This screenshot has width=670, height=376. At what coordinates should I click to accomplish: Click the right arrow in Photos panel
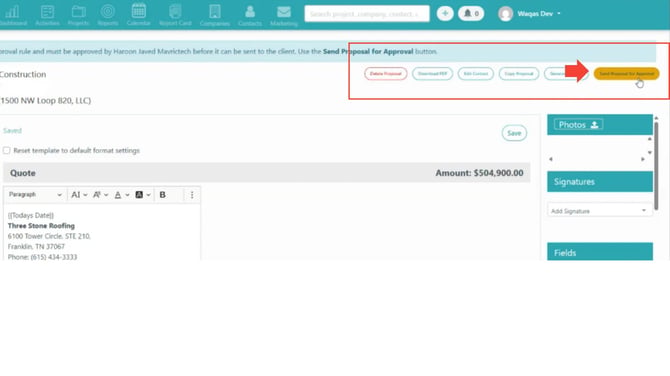[643, 159]
